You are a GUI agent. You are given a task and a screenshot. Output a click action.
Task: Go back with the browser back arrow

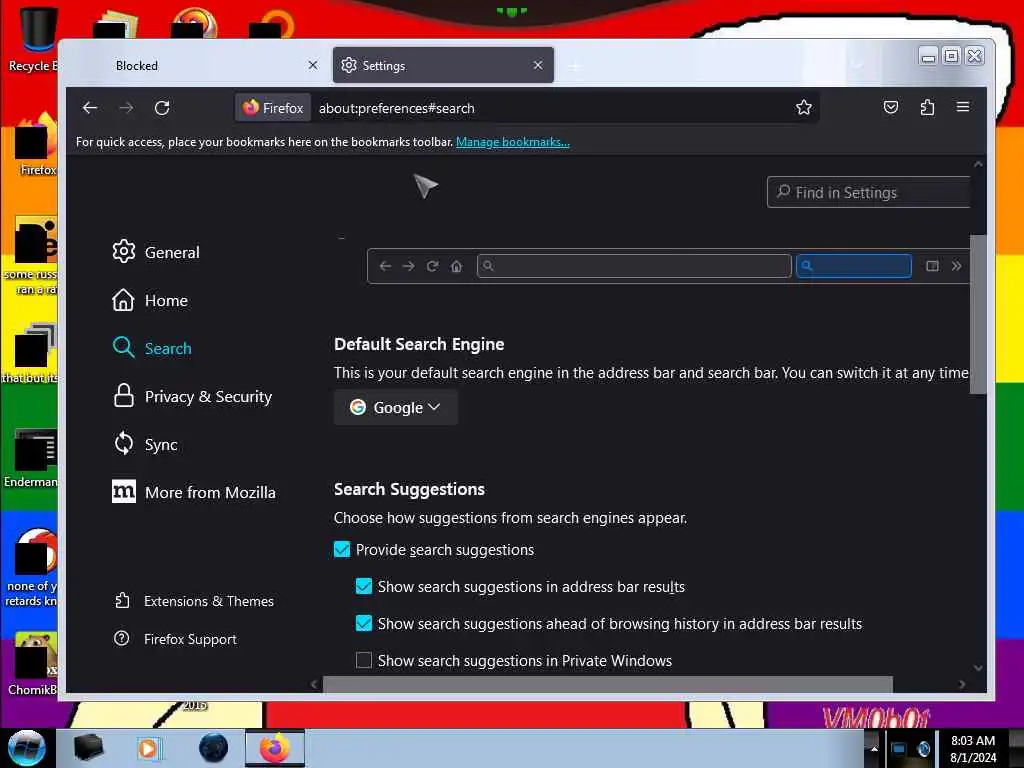click(90, 108)
